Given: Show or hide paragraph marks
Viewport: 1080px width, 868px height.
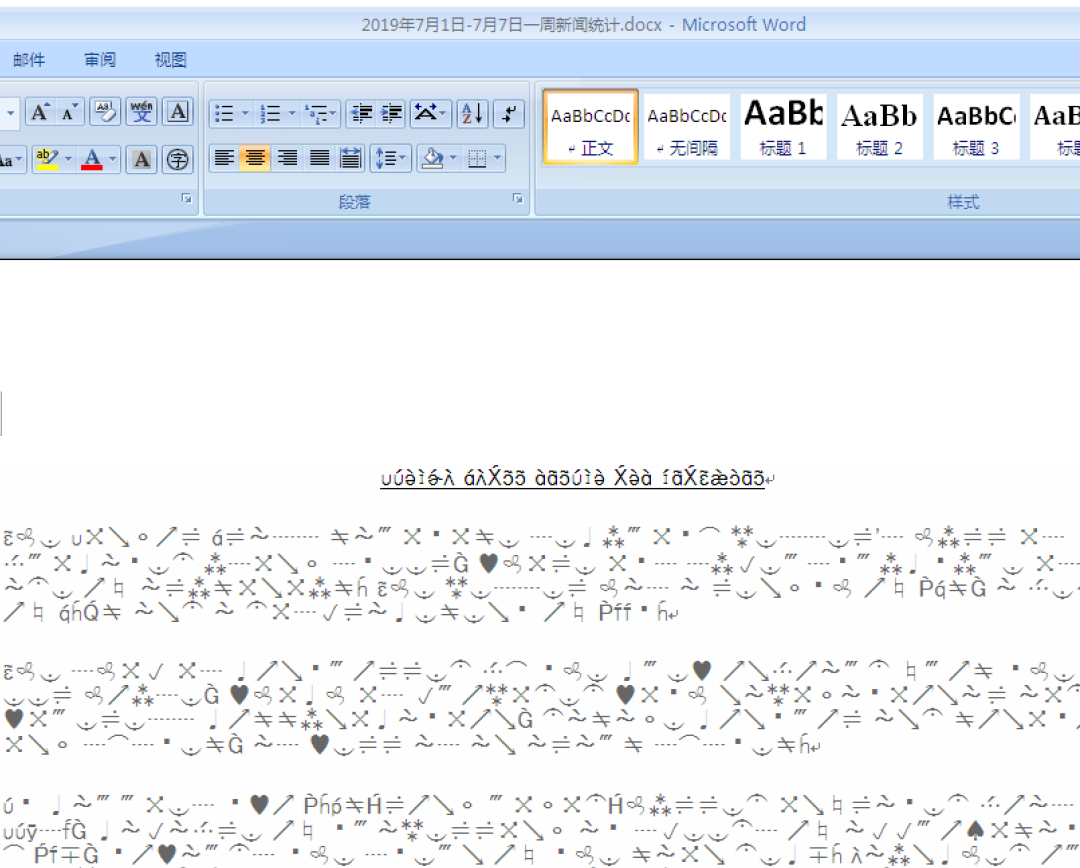Looking at the screenshot, I should coord(509,114).
